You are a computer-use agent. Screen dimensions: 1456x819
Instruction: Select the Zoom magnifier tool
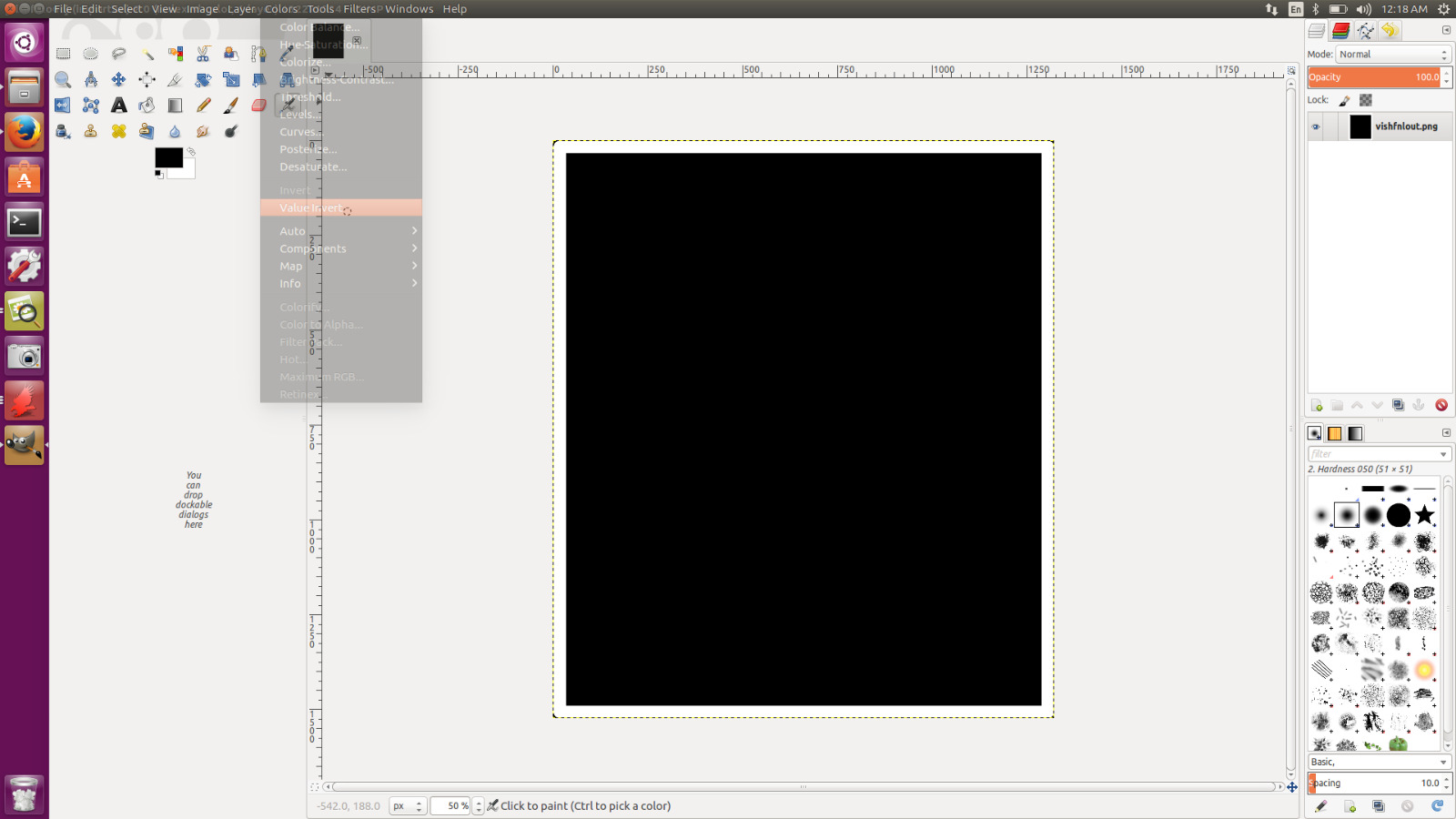pos(63,80)
